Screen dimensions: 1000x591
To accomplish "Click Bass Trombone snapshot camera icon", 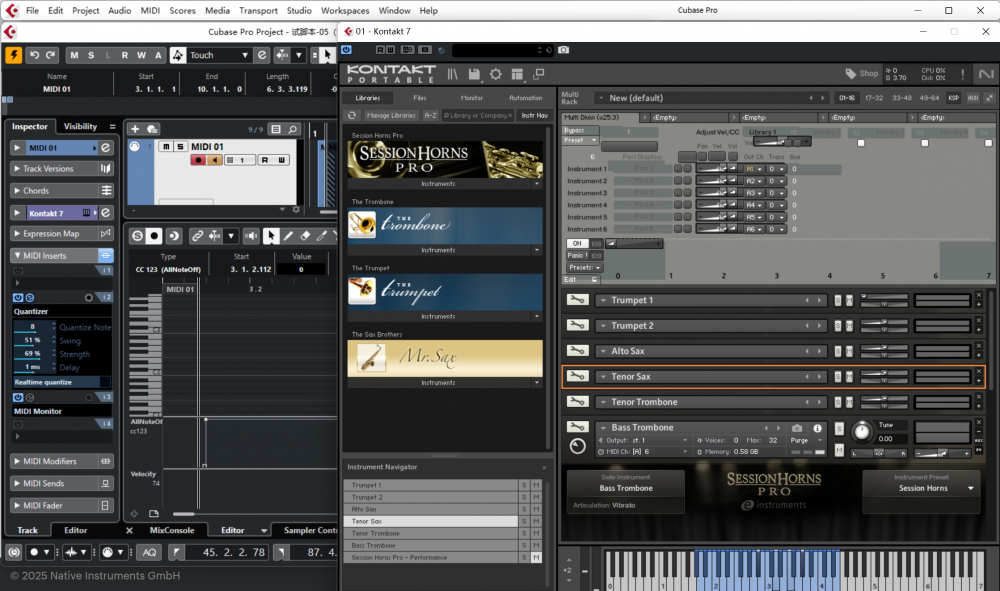I will 797,428.
